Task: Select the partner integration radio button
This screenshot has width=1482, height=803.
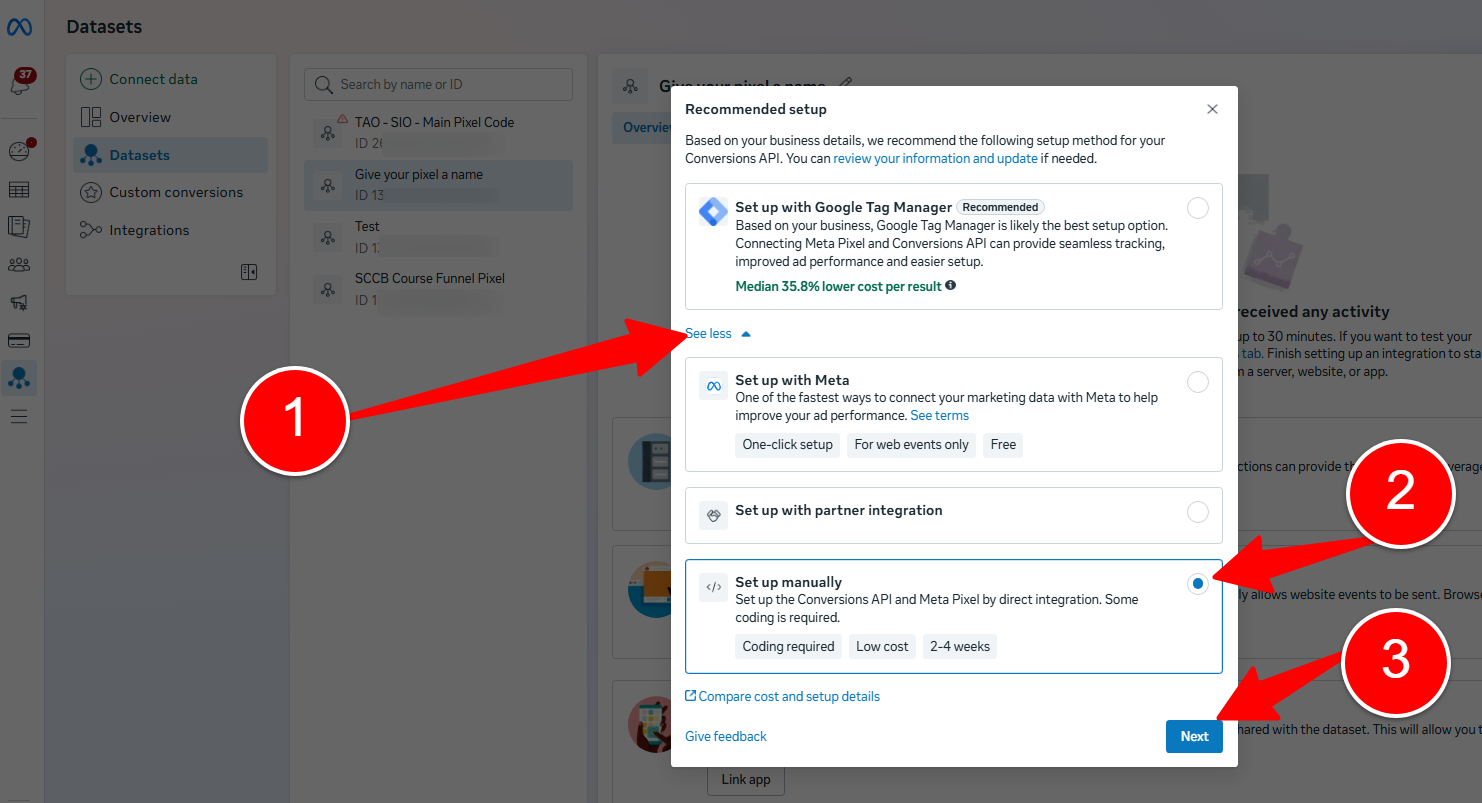Action: point(1197,512)
